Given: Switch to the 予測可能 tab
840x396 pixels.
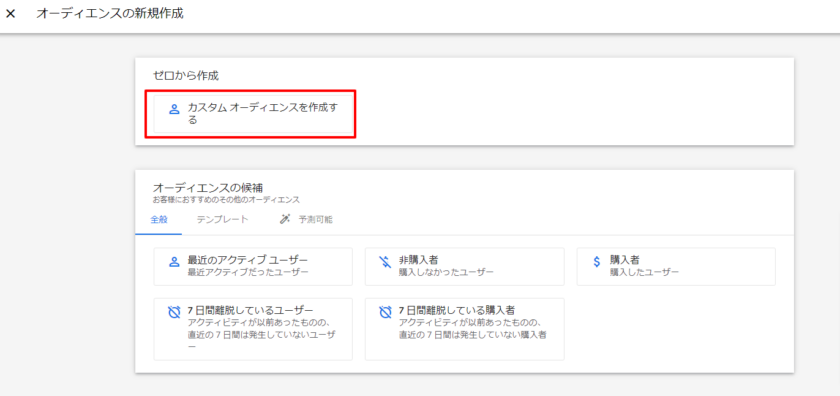Looking at the screenshot, I should click(x=316, y=220).
